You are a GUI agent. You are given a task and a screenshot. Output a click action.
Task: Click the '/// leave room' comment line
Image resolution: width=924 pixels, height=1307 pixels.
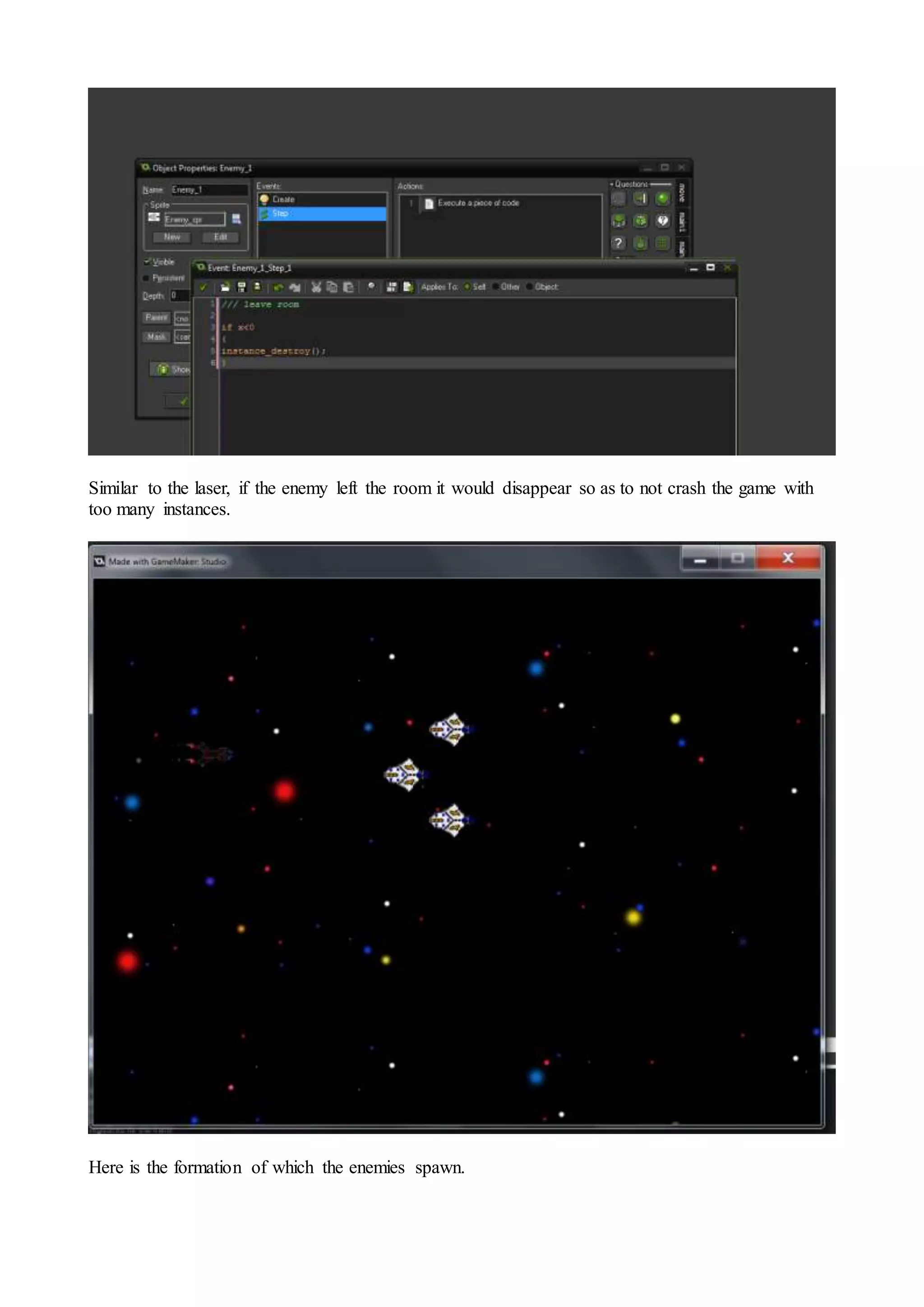pyautogui.click(x=260, y=305)
